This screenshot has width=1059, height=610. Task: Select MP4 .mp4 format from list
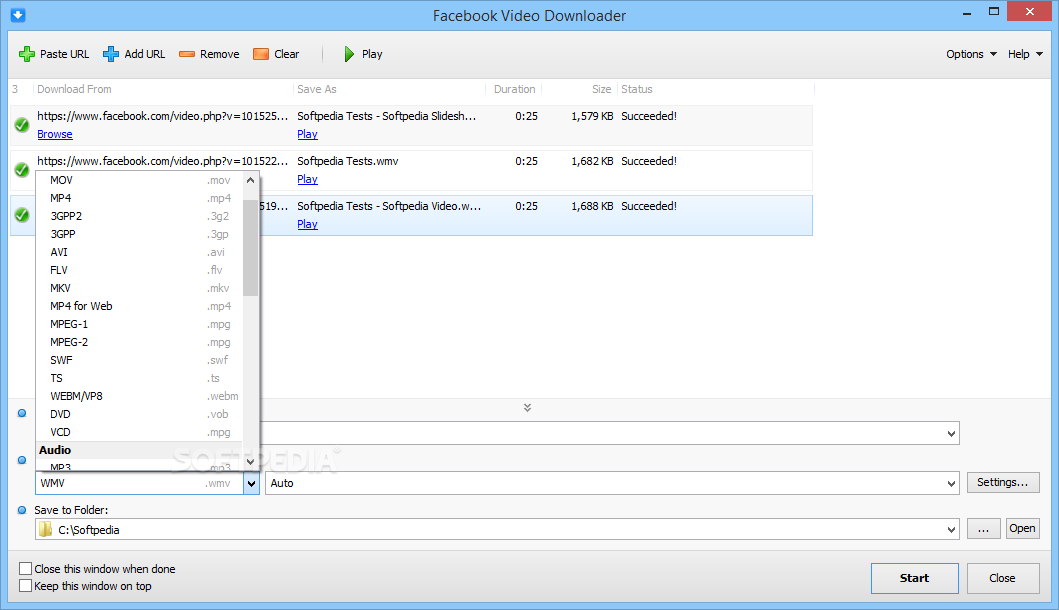click(x=140, y=198)
